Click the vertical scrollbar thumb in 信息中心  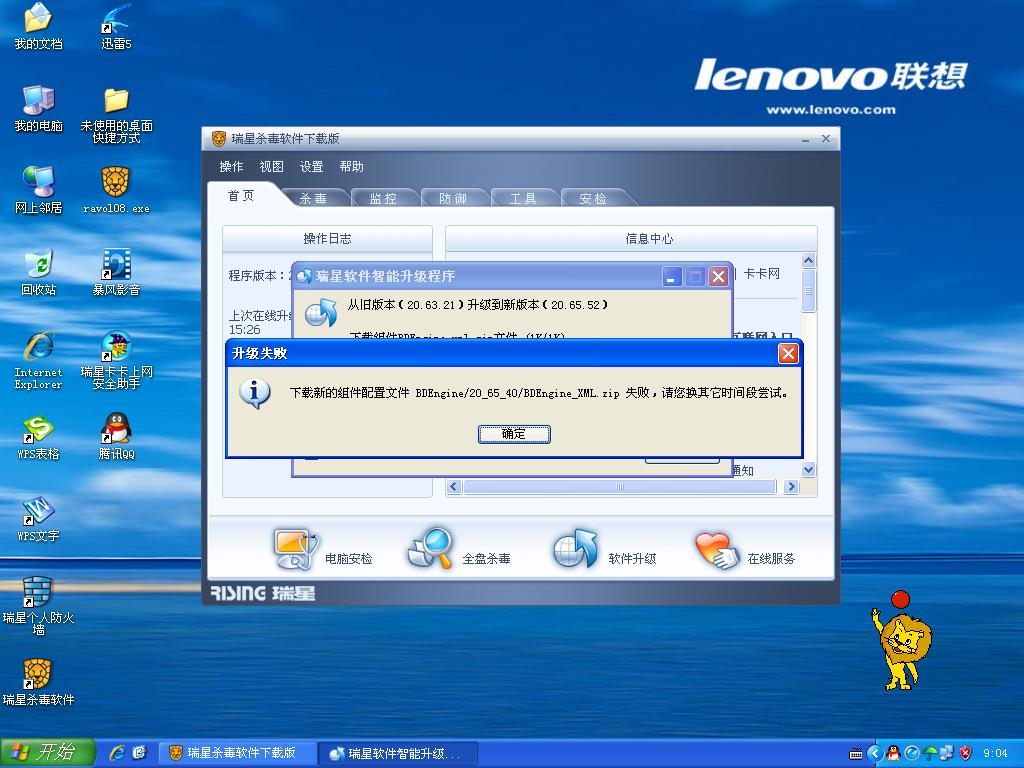click(808, 291)
